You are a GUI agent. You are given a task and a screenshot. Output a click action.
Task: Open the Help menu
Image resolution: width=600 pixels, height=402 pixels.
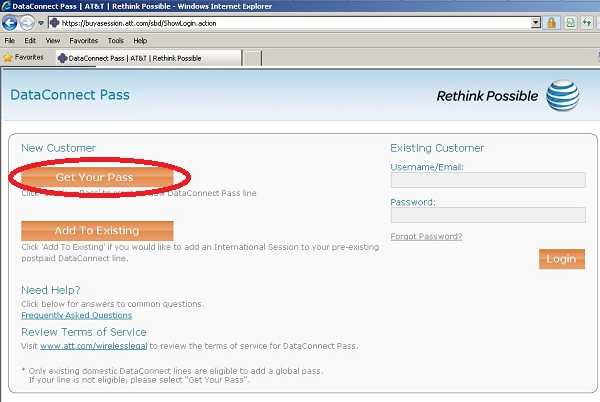pyautogui.click(x=140, y=41)
